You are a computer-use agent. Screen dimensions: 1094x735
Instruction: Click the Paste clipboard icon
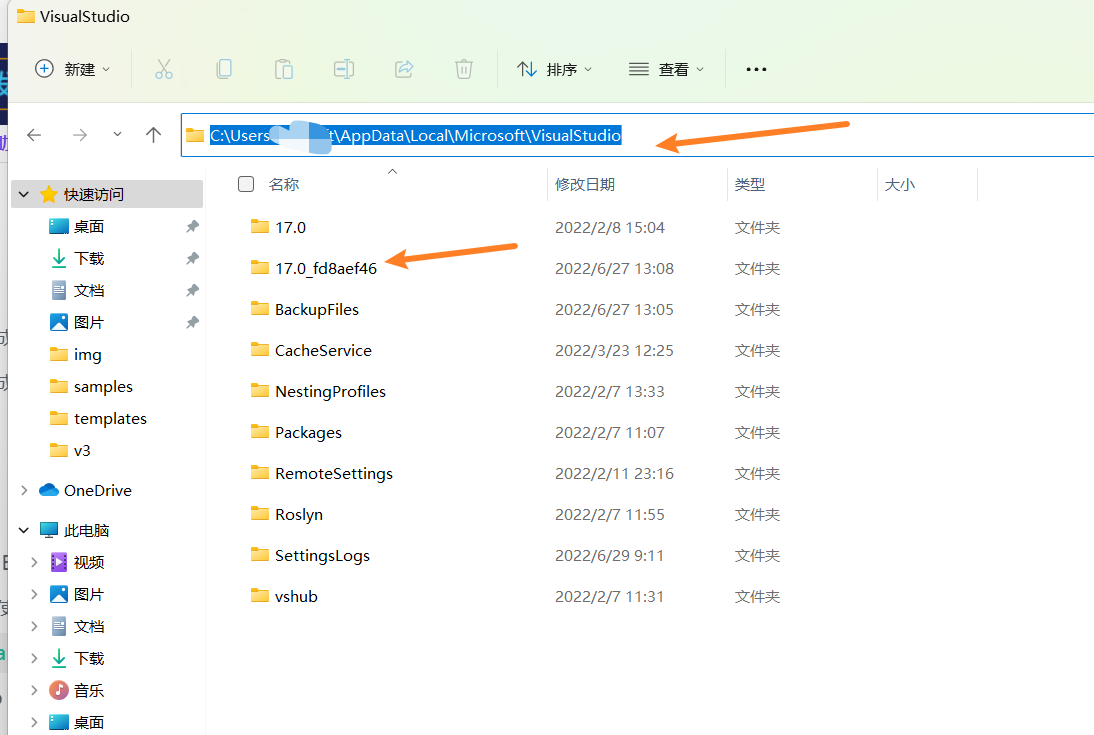pos(284,69)
